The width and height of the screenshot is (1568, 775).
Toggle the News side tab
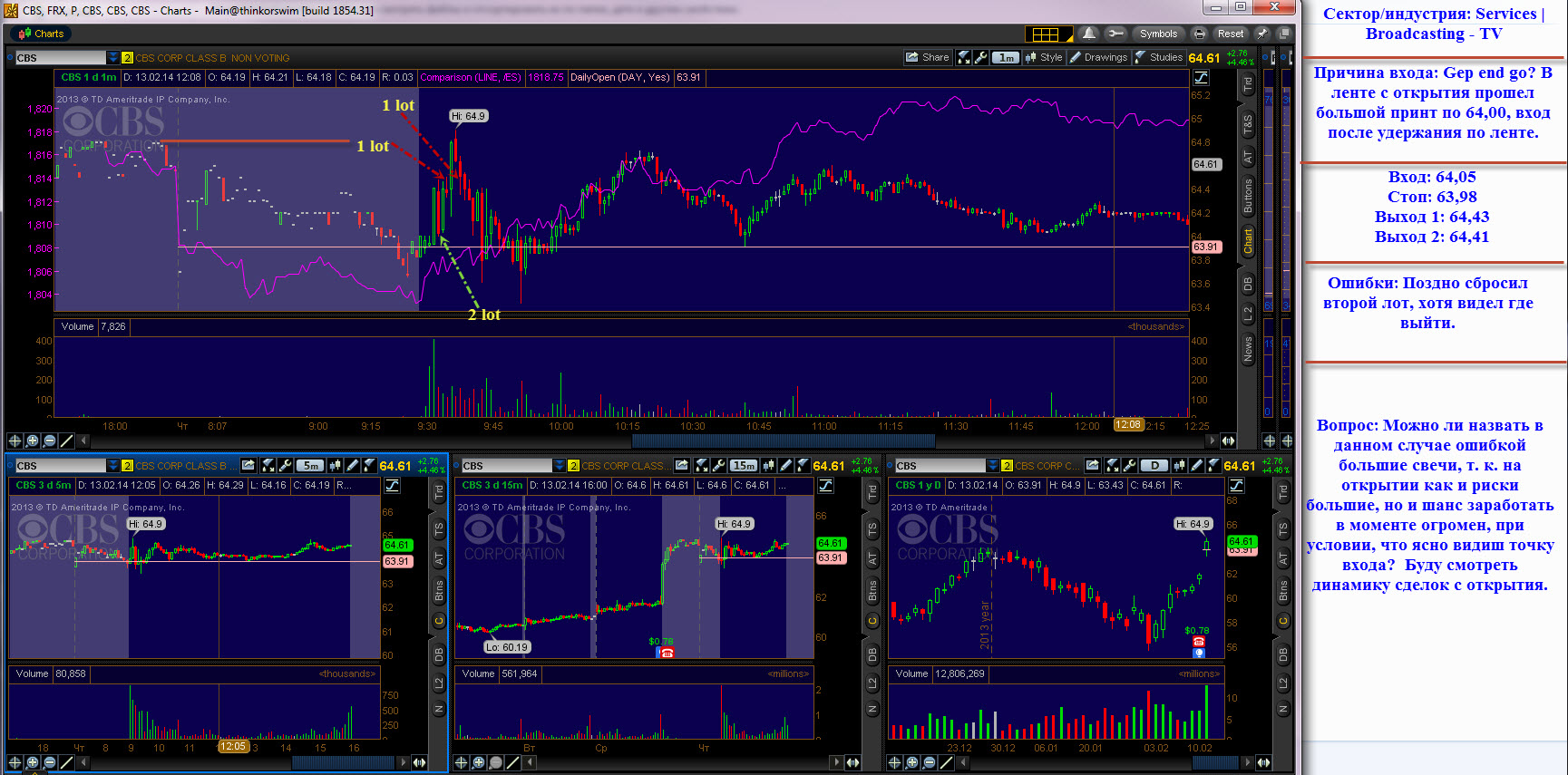coord(1248,347)
